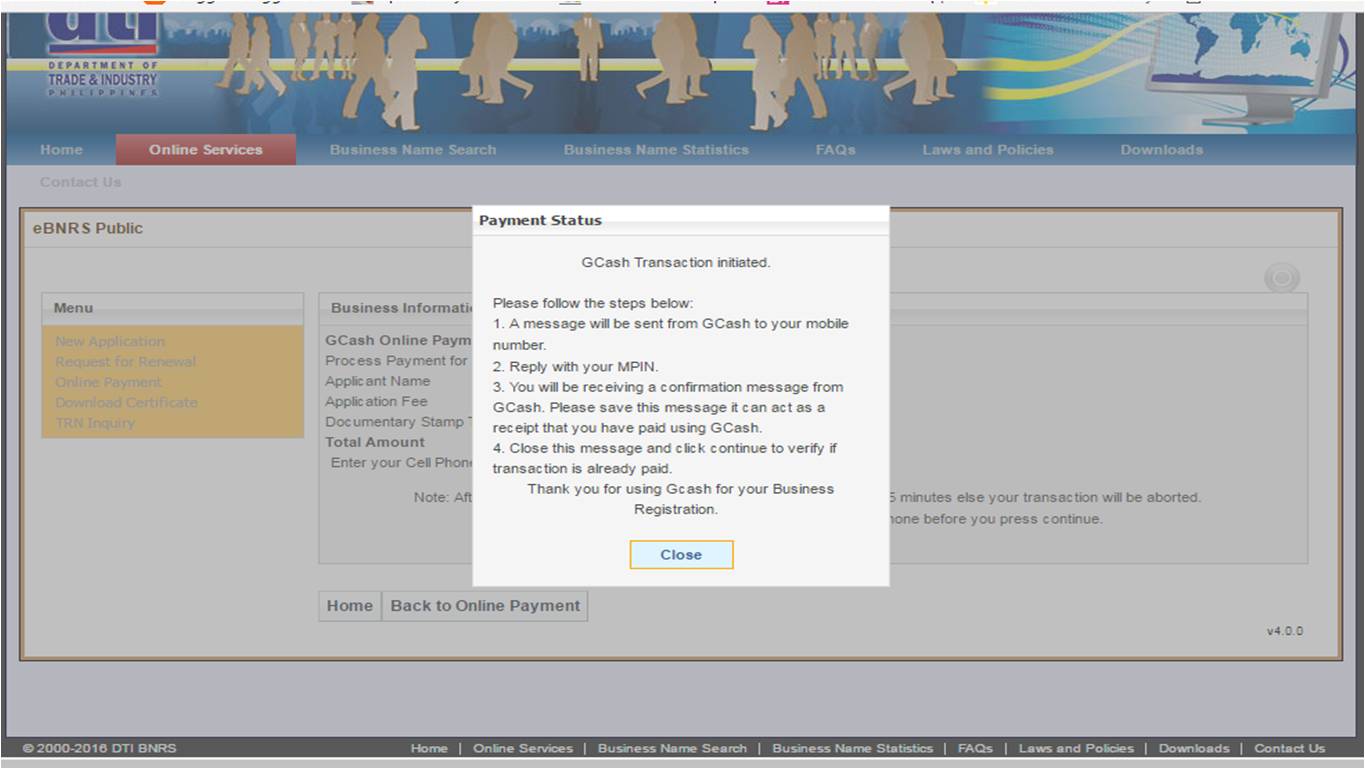The image size is (1365, 769).
Task: Switch to the Online Services tab
Action: click(205, 149)
